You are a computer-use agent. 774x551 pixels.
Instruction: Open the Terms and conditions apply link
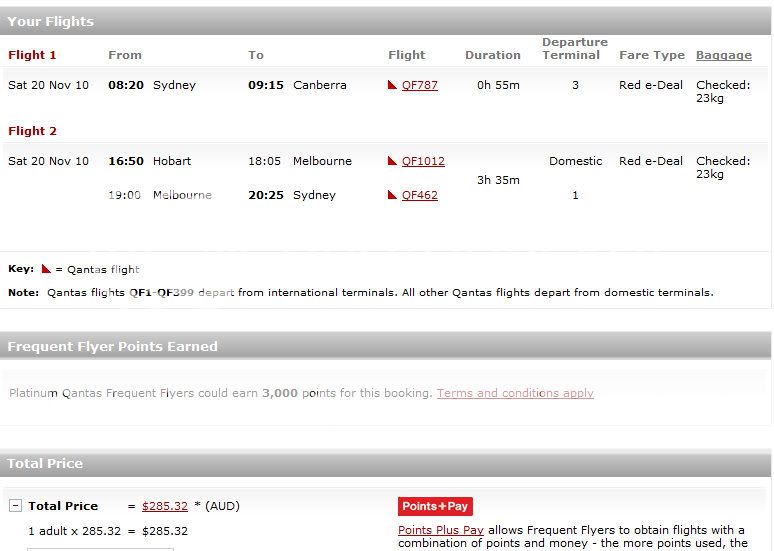[515, 393]
